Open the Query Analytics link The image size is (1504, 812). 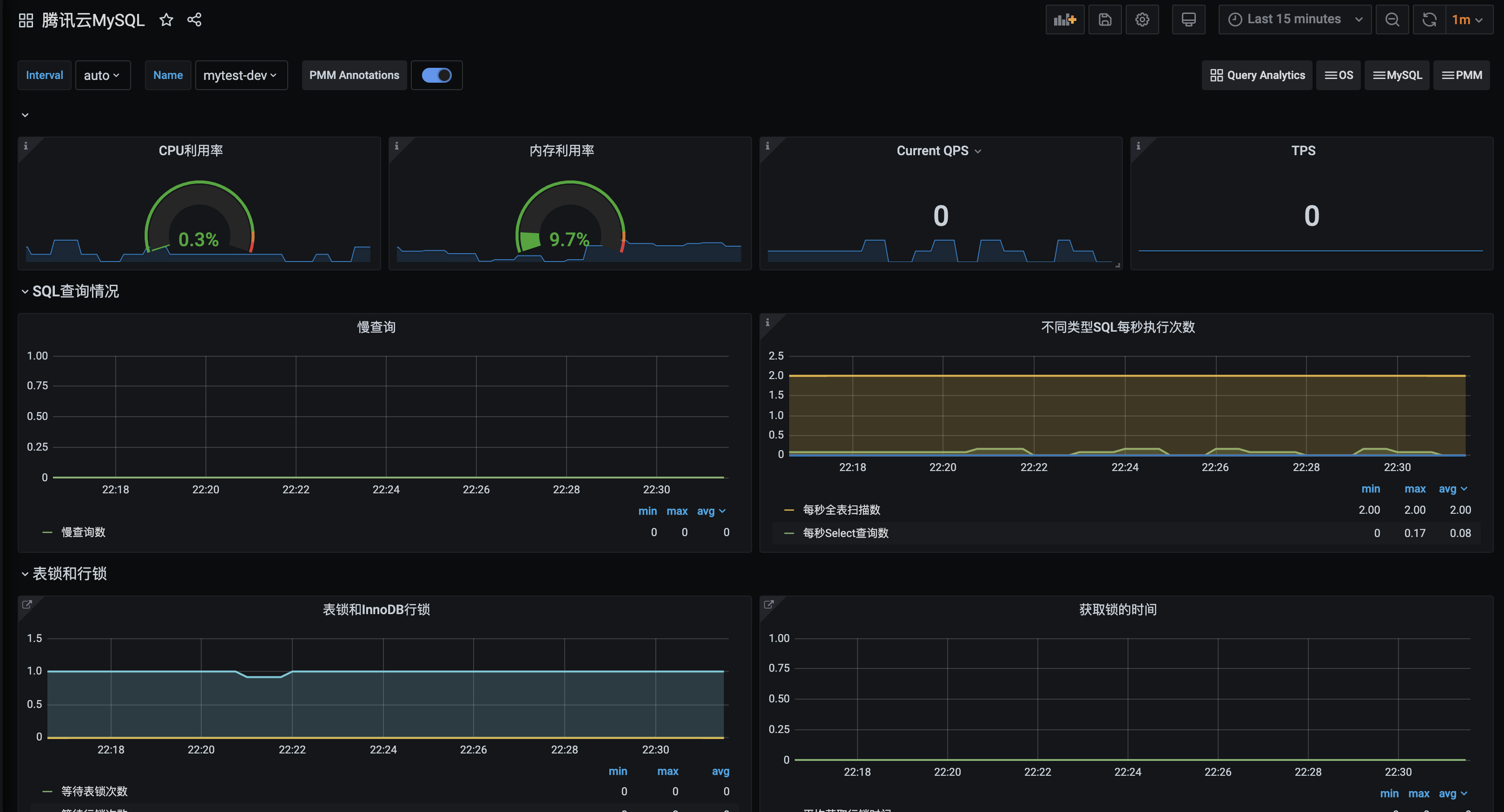(1257, 75)
